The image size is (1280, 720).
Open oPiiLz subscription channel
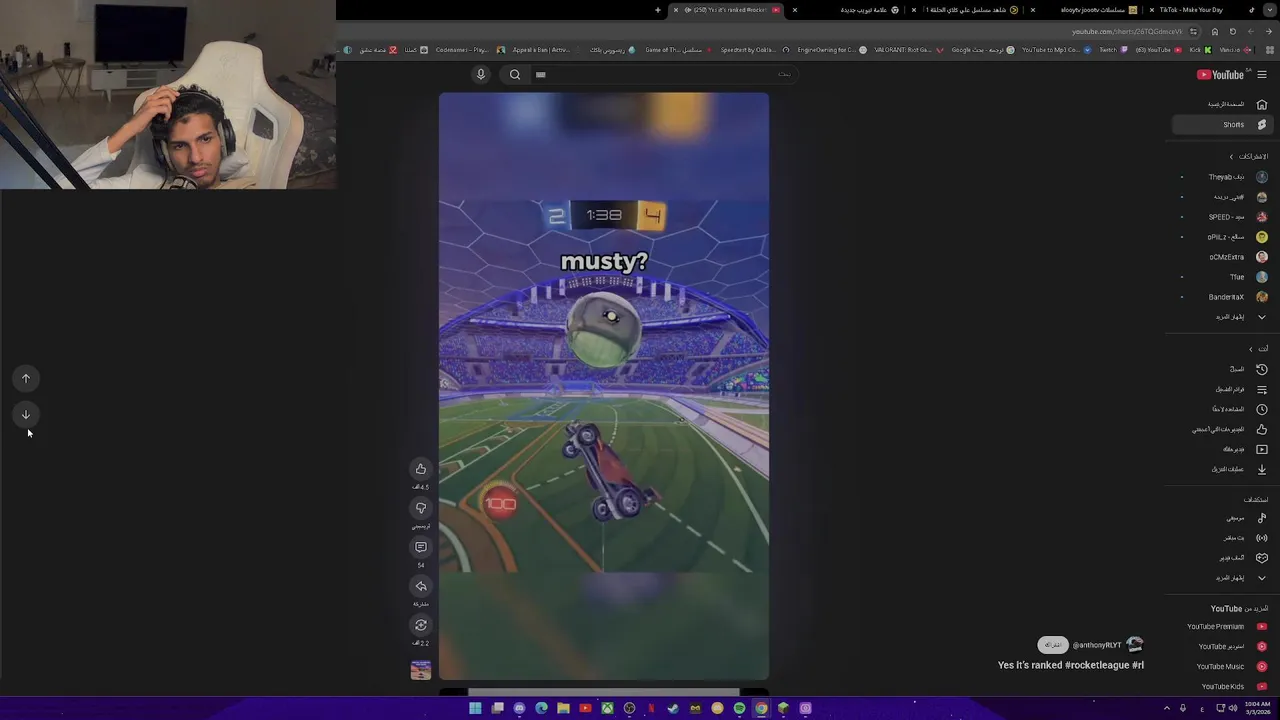coord(1222,237)
